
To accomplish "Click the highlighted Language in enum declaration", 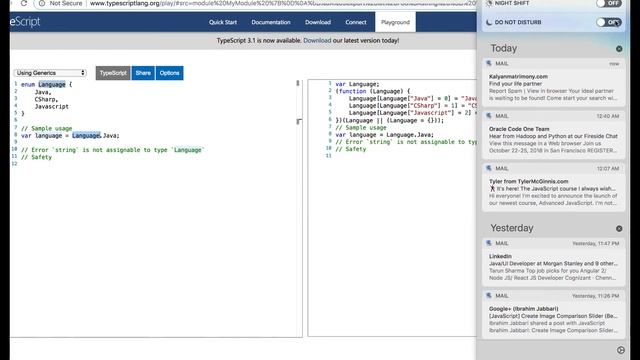I will tap(52, 84).
